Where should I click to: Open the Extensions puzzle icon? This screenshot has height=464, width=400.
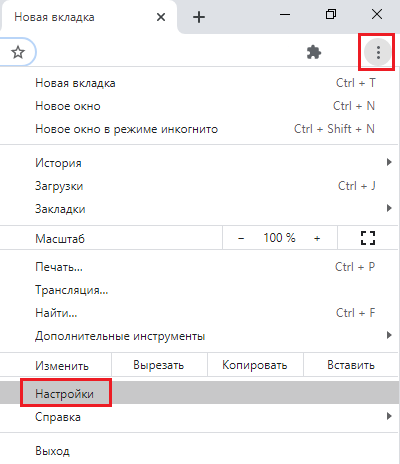314,52
